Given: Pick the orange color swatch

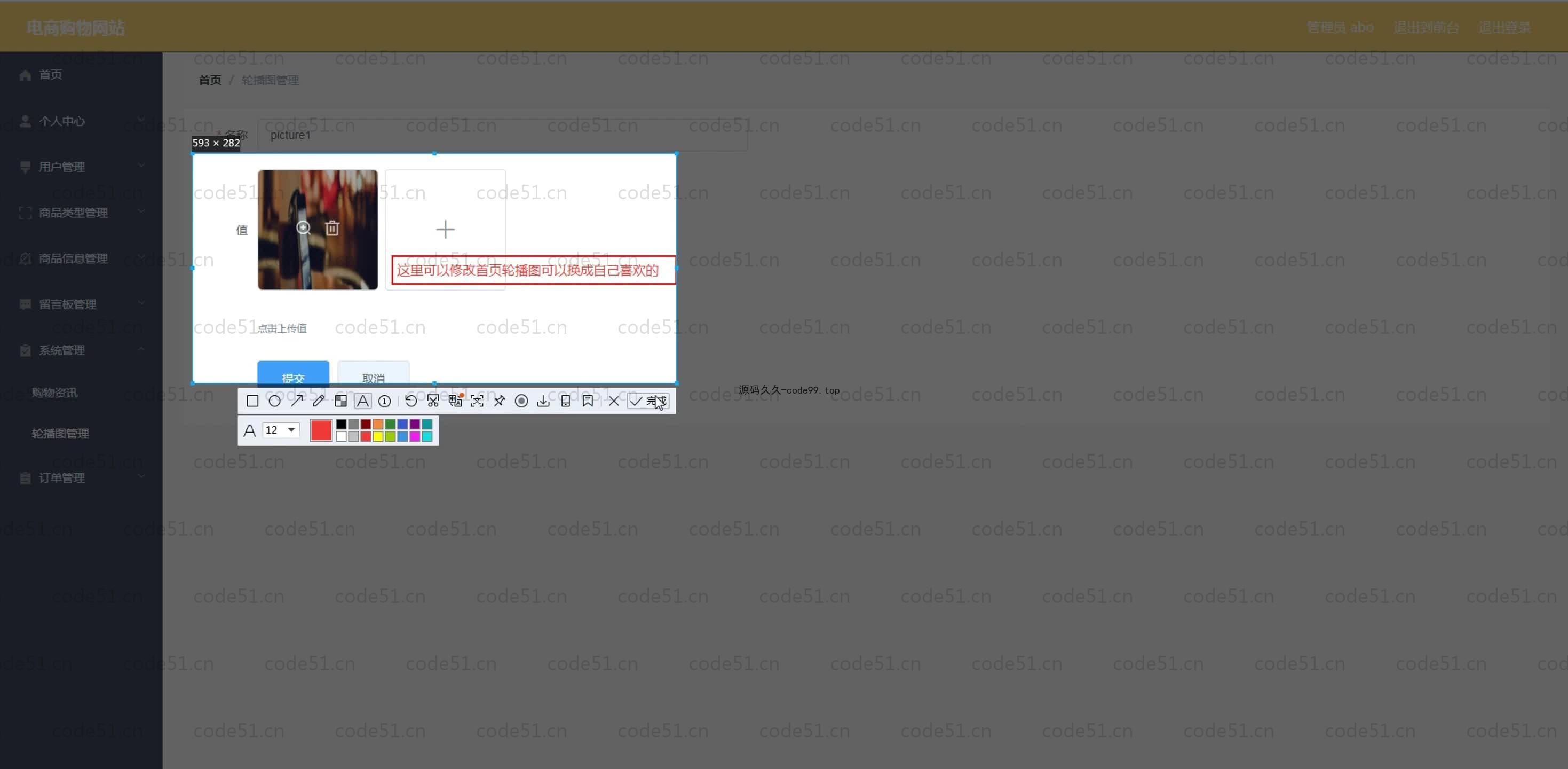Looking at the screenshot, I should (x=378, y=425).
